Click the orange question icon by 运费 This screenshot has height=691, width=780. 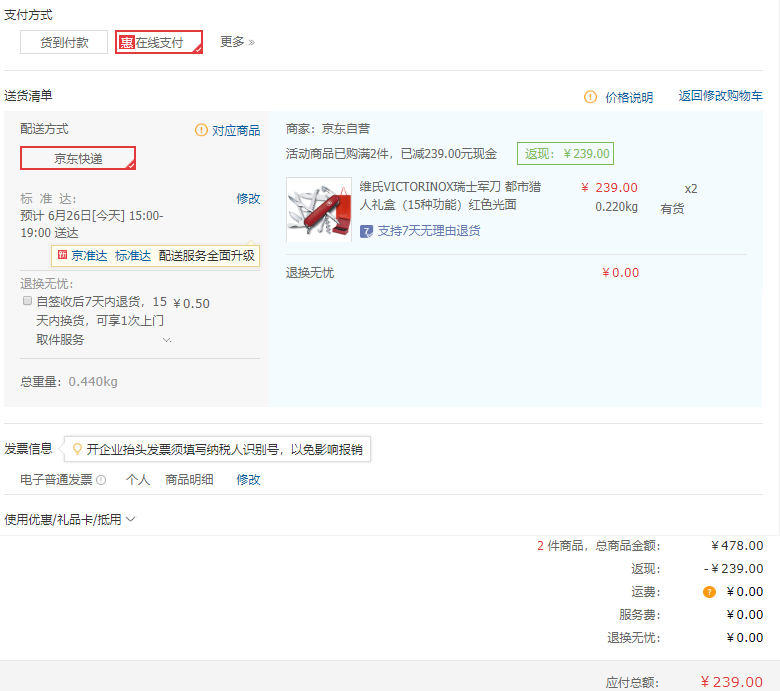coord(709,592)
